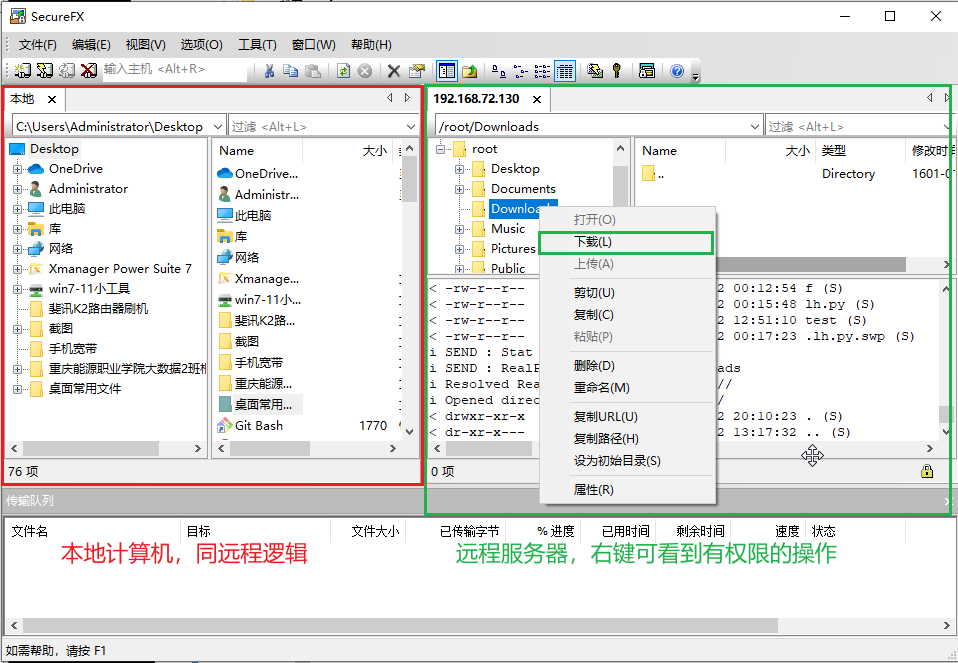Click the key icon on toolbar

pyautogui.click(x=617, y=71)
